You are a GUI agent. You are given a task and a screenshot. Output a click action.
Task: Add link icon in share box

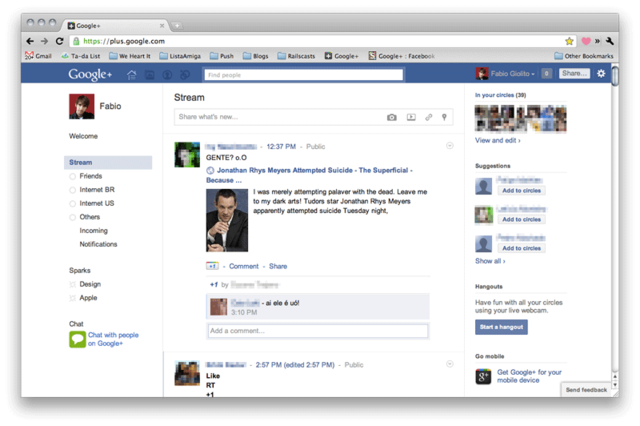click(428, 117)
